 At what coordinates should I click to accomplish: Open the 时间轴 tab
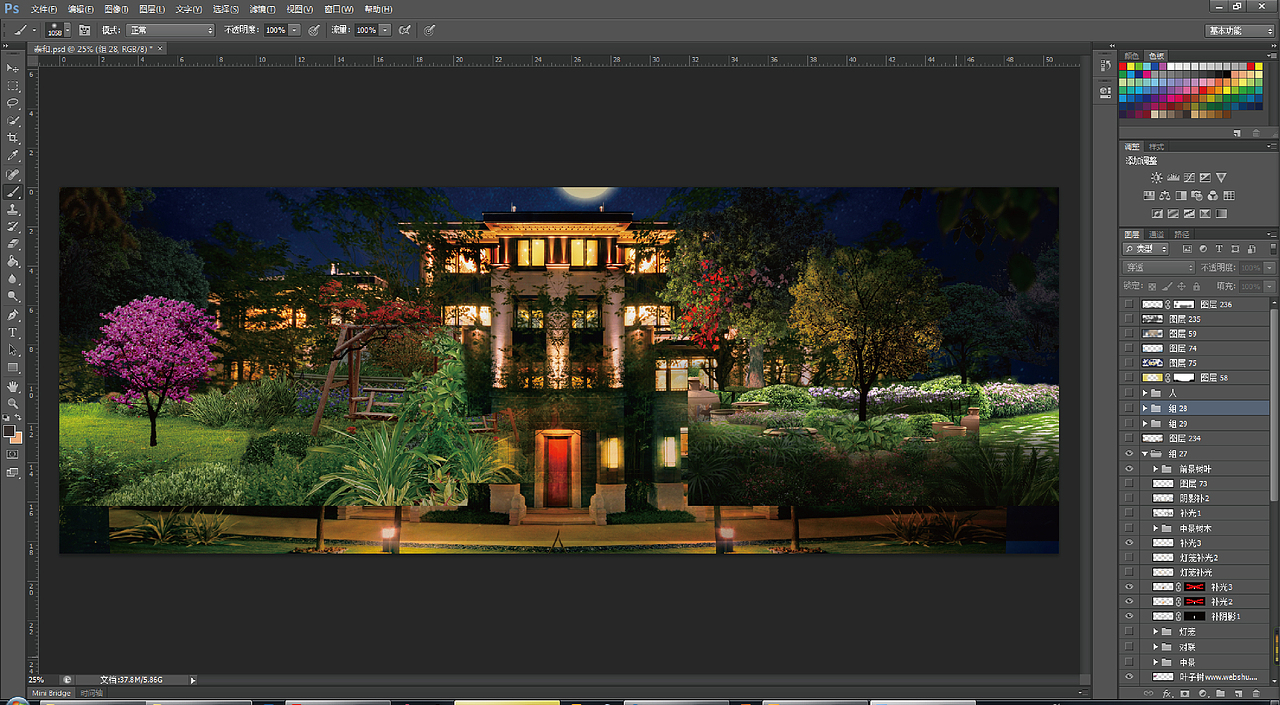tap(91, 693)
